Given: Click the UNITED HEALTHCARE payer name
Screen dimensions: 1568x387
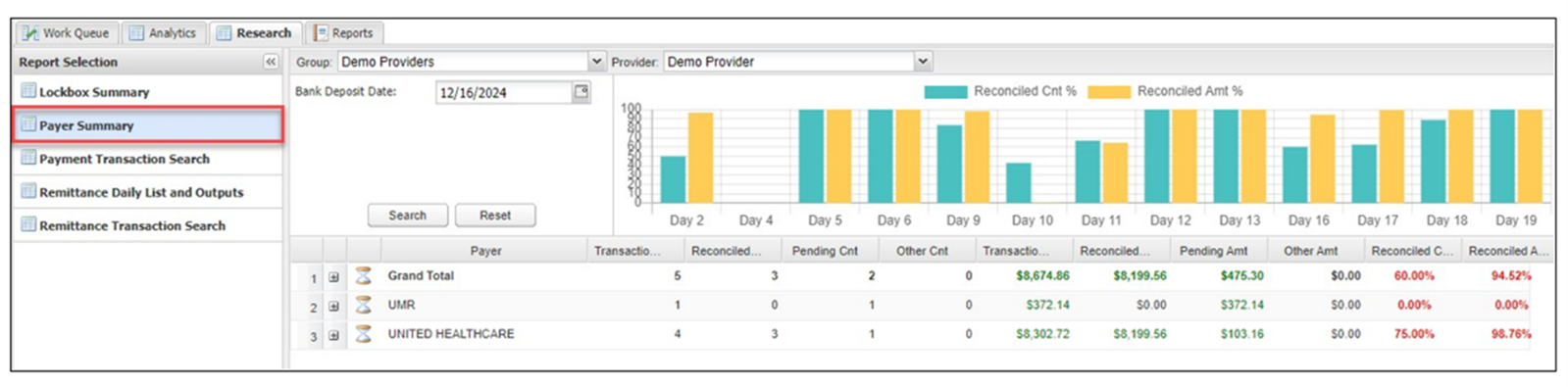Looking at the screenshot, I should [451, 334].
